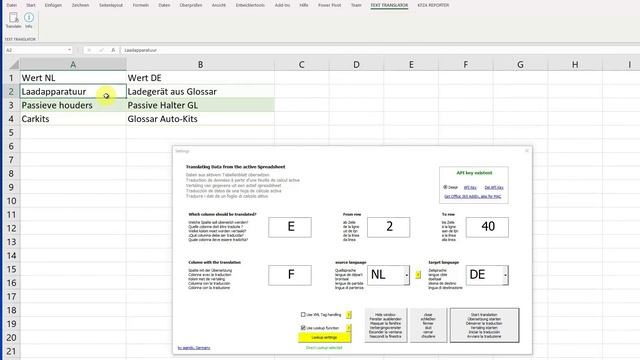Uncheck the Use Lookup function checkbox

[303, 328]
